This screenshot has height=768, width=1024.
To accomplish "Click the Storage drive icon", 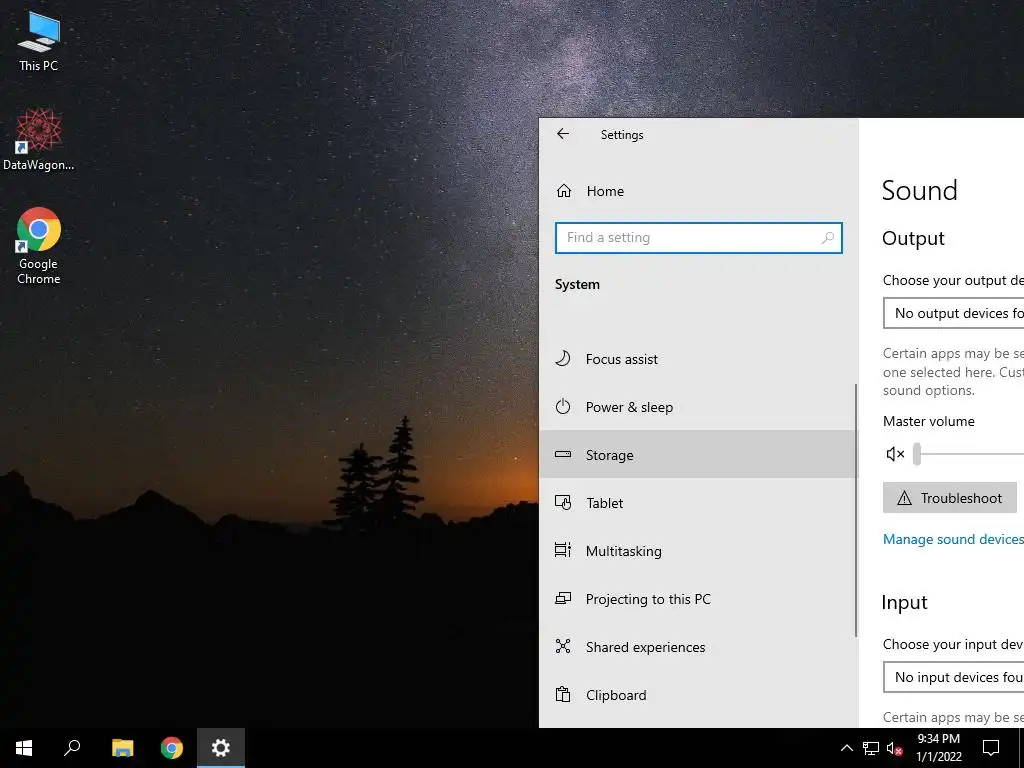I will (563, 454).
